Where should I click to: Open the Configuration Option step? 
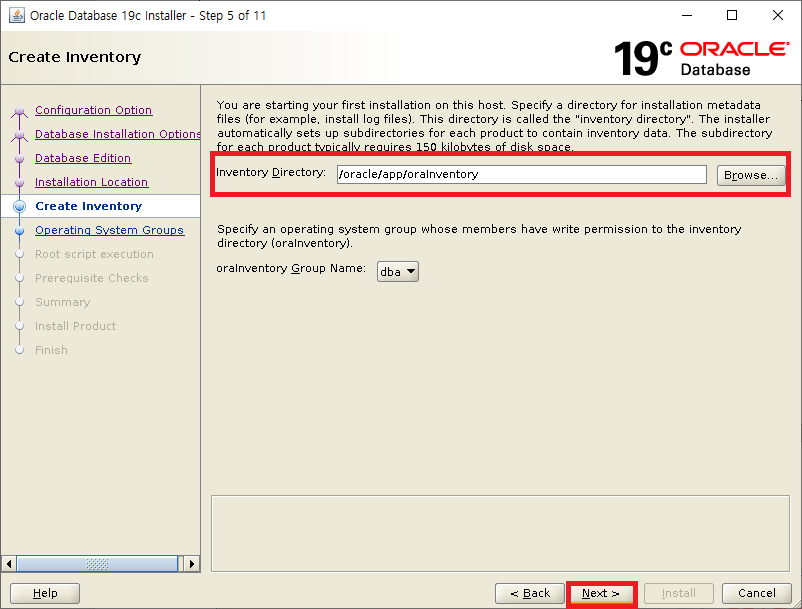click(94, 110)
